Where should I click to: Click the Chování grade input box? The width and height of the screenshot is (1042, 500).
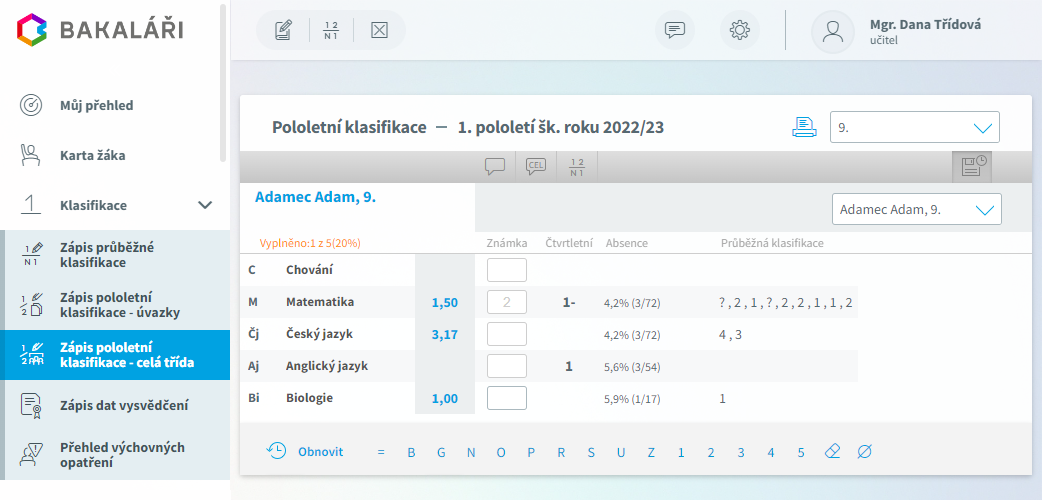click(x=507, y=270)
